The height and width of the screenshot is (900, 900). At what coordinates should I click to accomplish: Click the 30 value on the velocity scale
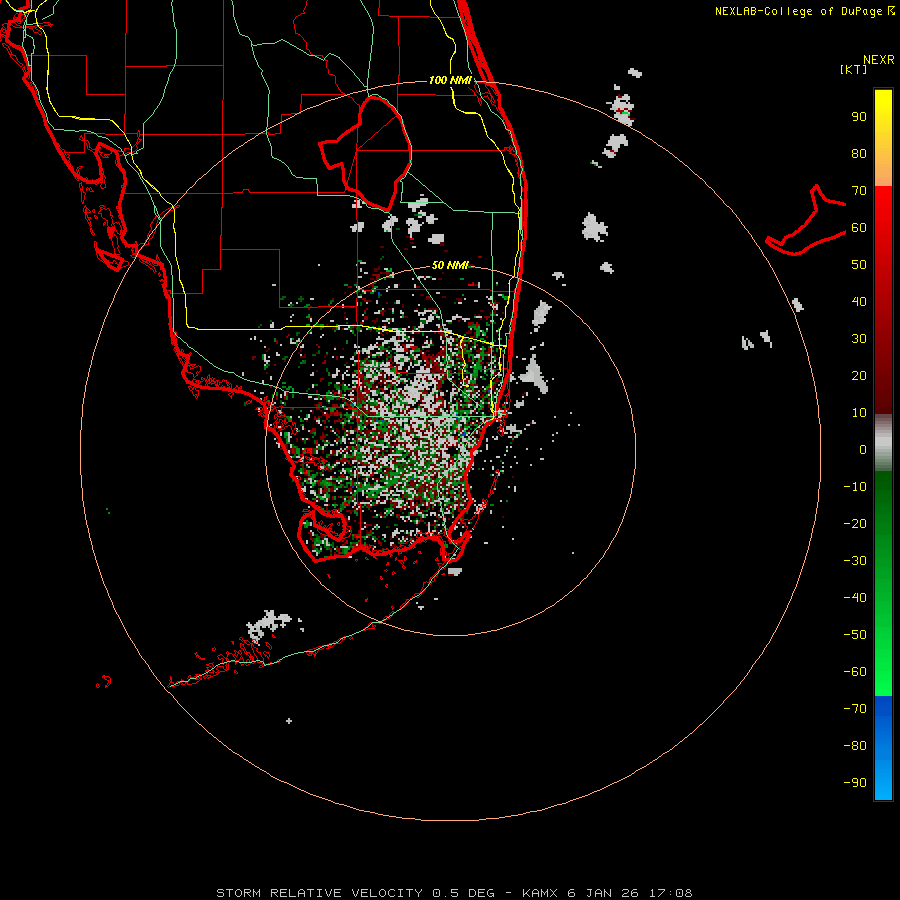(x=859, y=339)
